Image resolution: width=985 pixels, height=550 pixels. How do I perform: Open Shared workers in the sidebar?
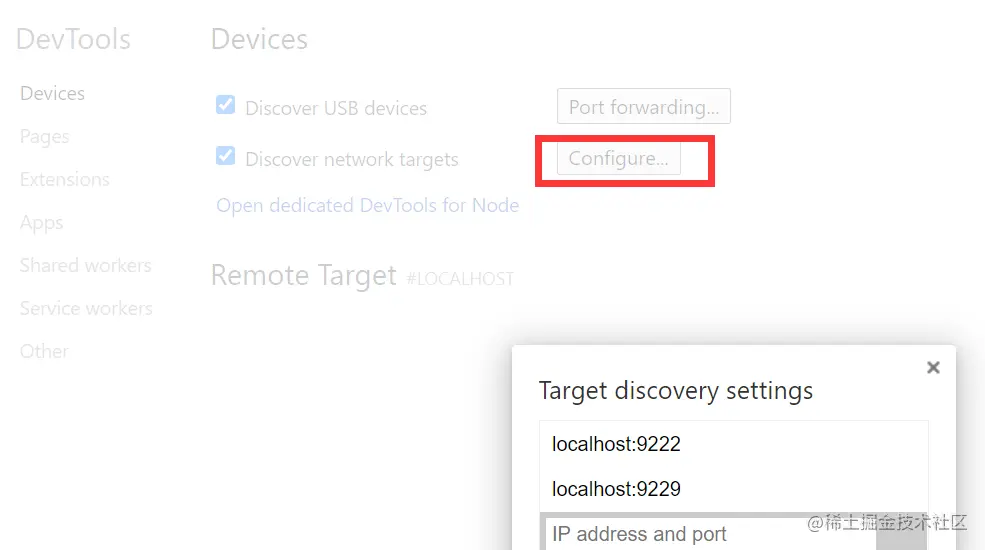click(85, 266)
